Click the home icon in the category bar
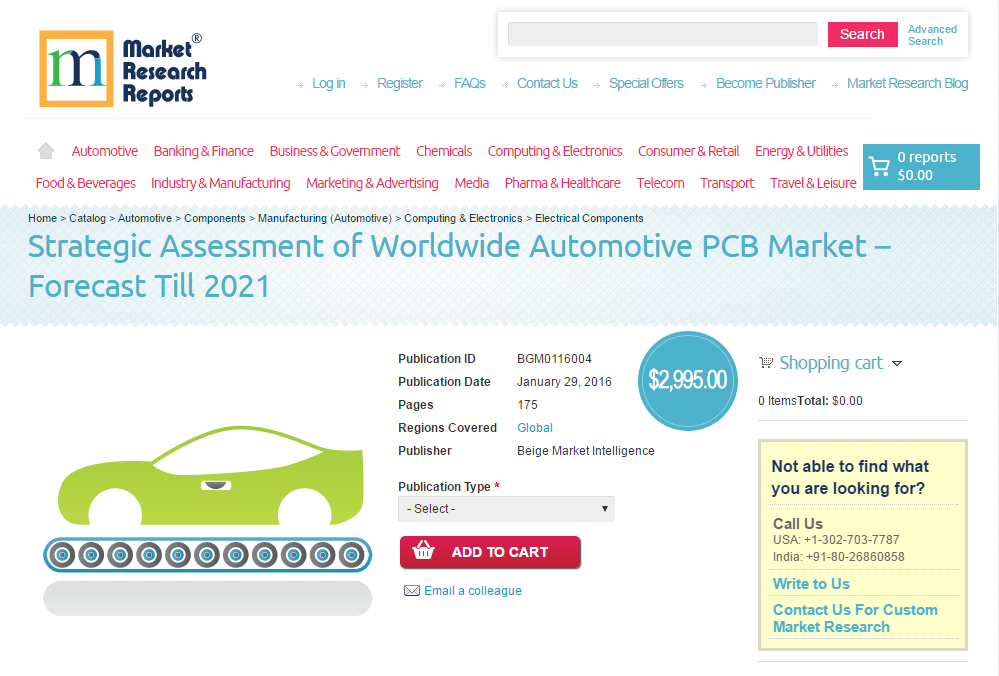 click(45, 150)
